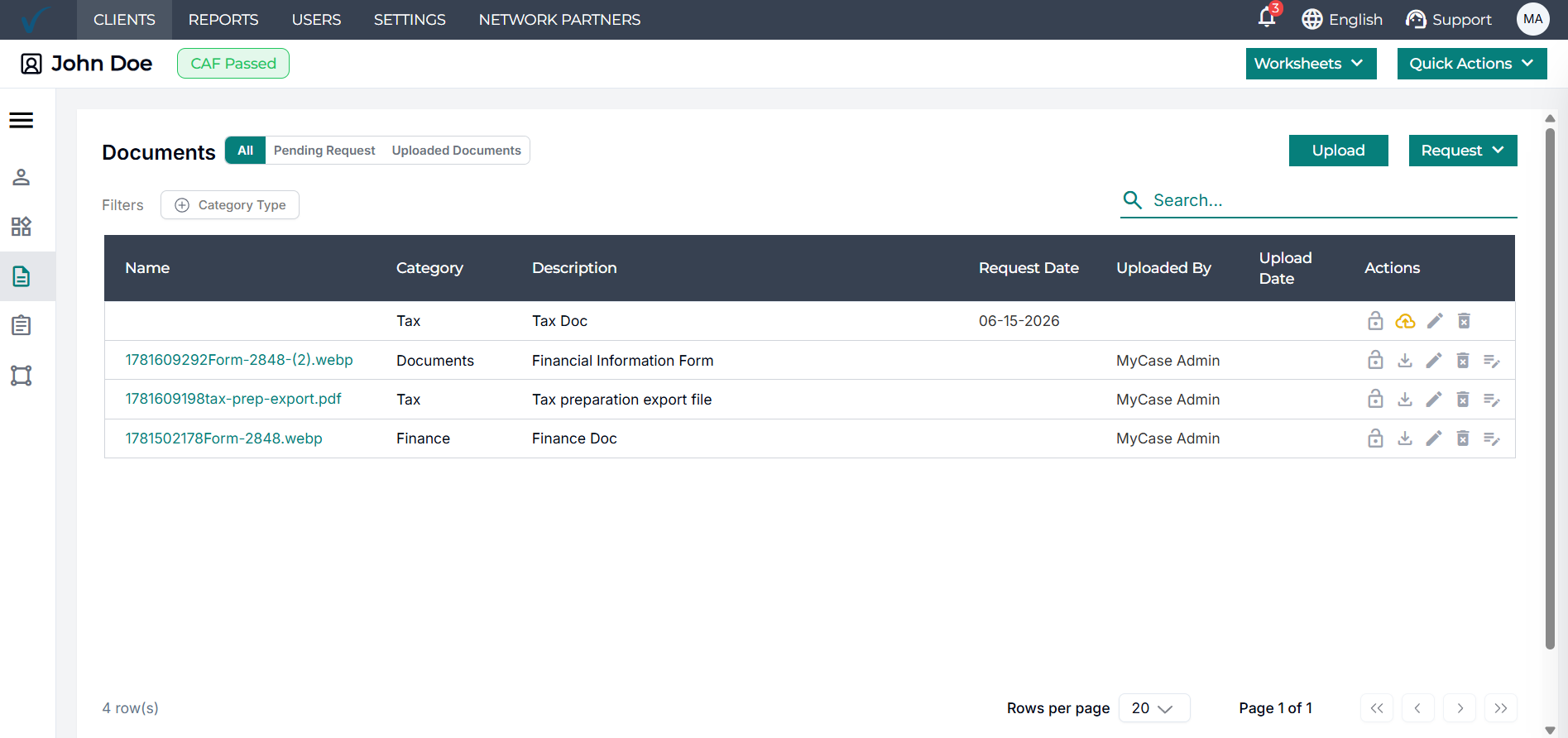The height and width of the screenshot is (738, 1568).
Task: Click the CAF Passed status badge
Action: coord(233,64)
